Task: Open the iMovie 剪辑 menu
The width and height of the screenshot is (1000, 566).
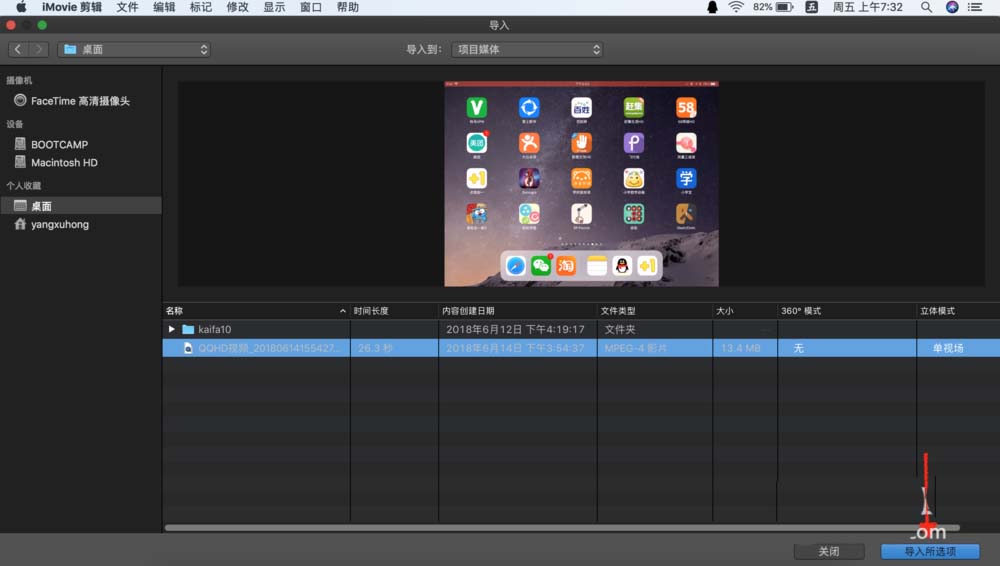Action: click(71, 7)
